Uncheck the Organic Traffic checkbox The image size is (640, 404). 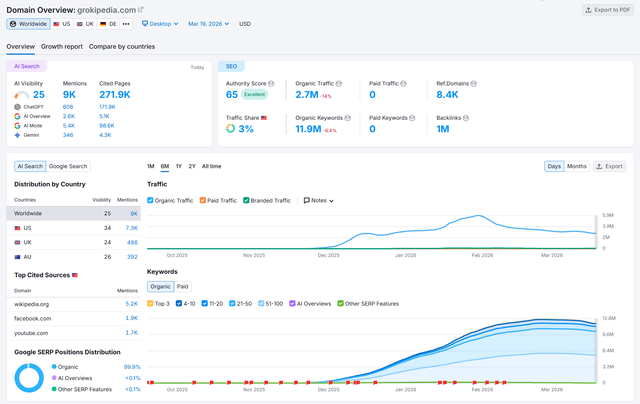(151, 200)
